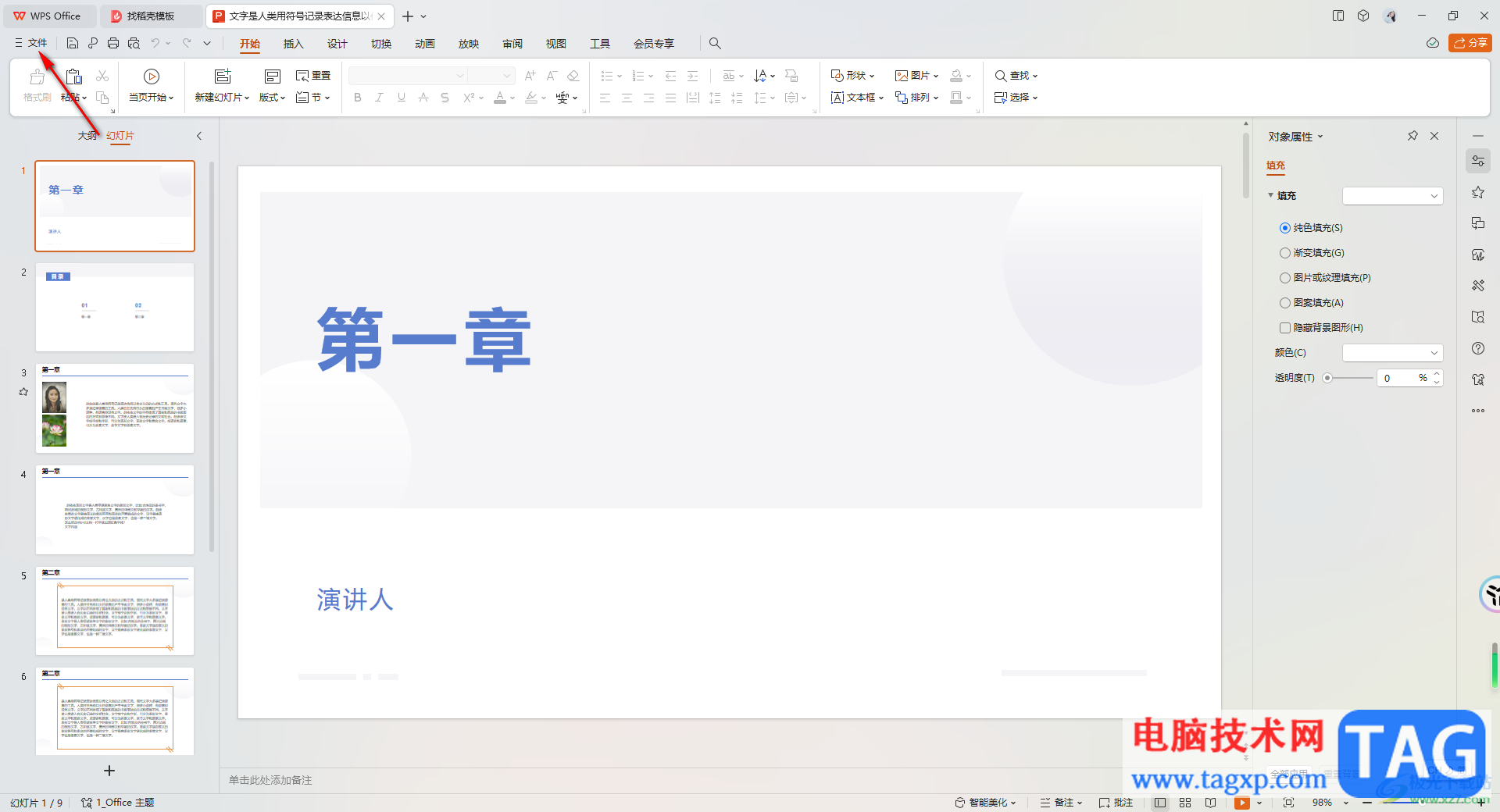This screenshot has width=1500, height=812.
Task: Click the font color A swatch
Action: point(500,98)
